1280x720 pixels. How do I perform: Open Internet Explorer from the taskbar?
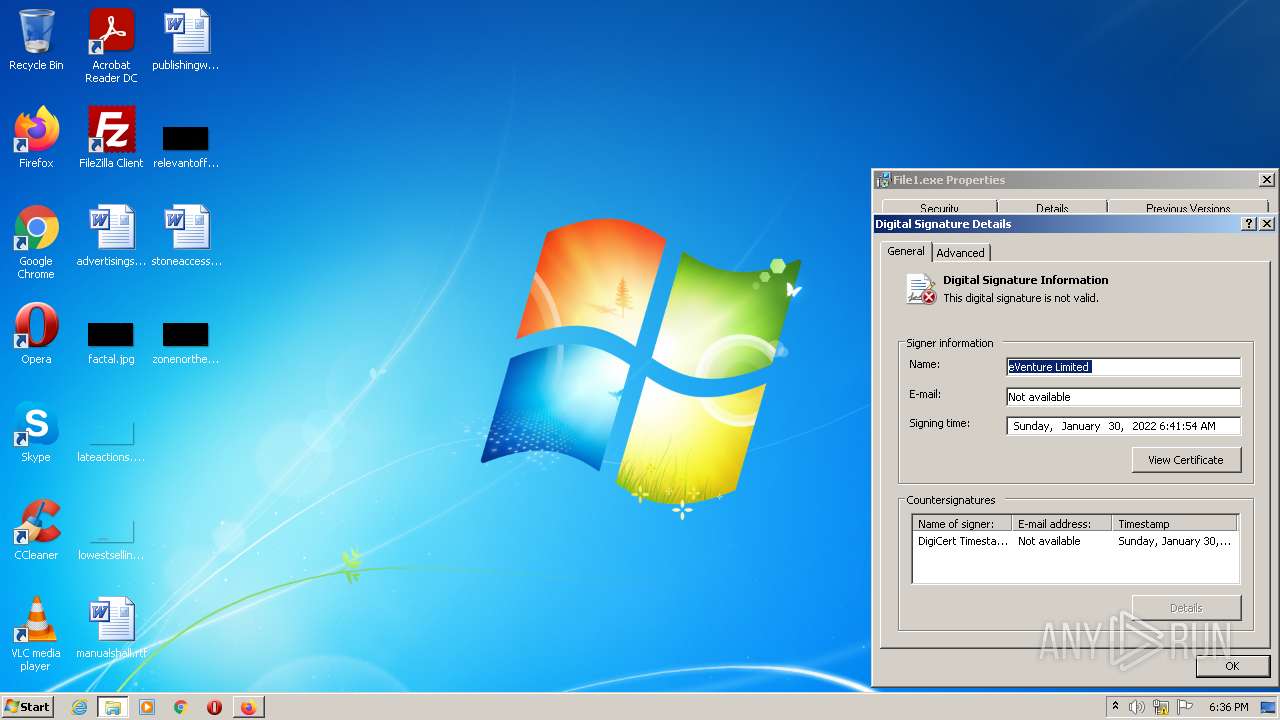[80, 707]
